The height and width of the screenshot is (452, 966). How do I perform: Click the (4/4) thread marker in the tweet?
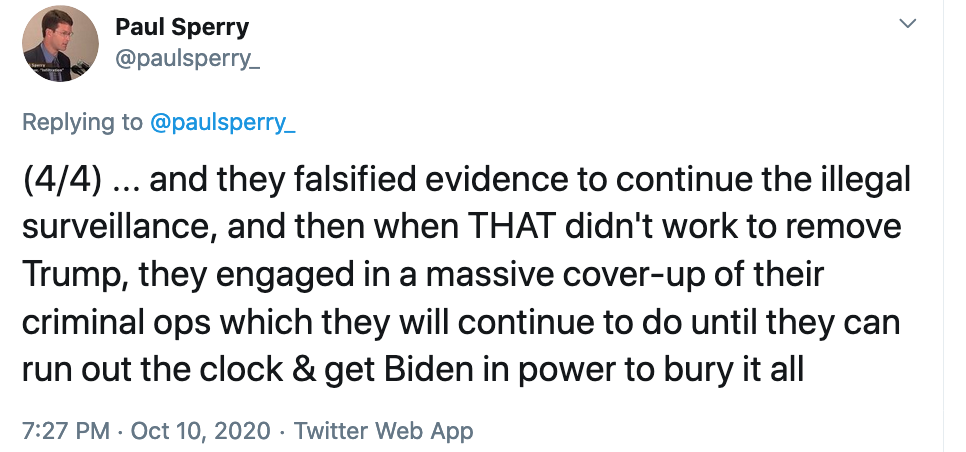click(x=63, y=182)
